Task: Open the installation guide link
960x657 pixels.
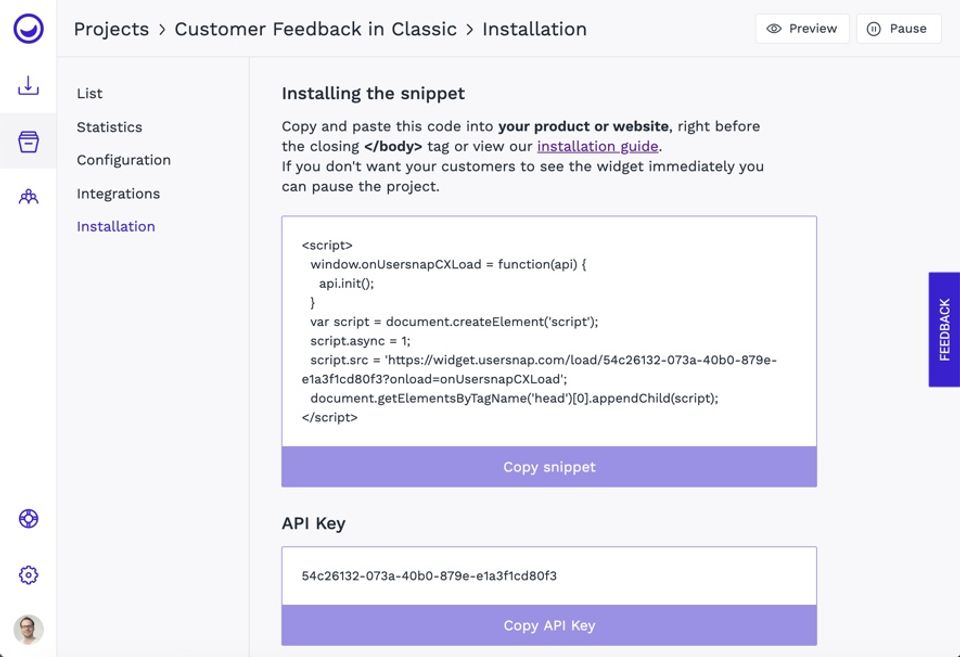Action: [597, 146]
